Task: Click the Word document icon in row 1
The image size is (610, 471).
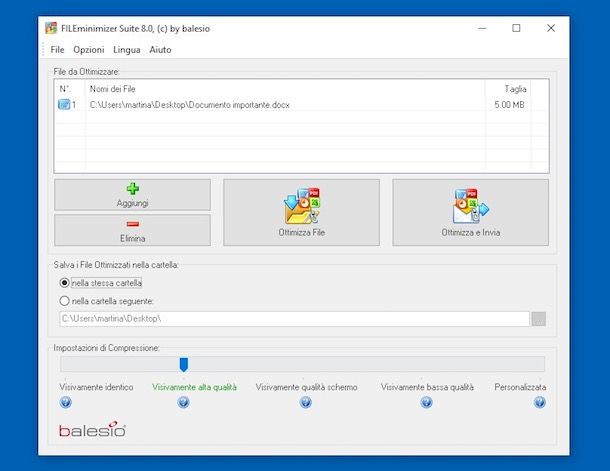Action: 64,105
